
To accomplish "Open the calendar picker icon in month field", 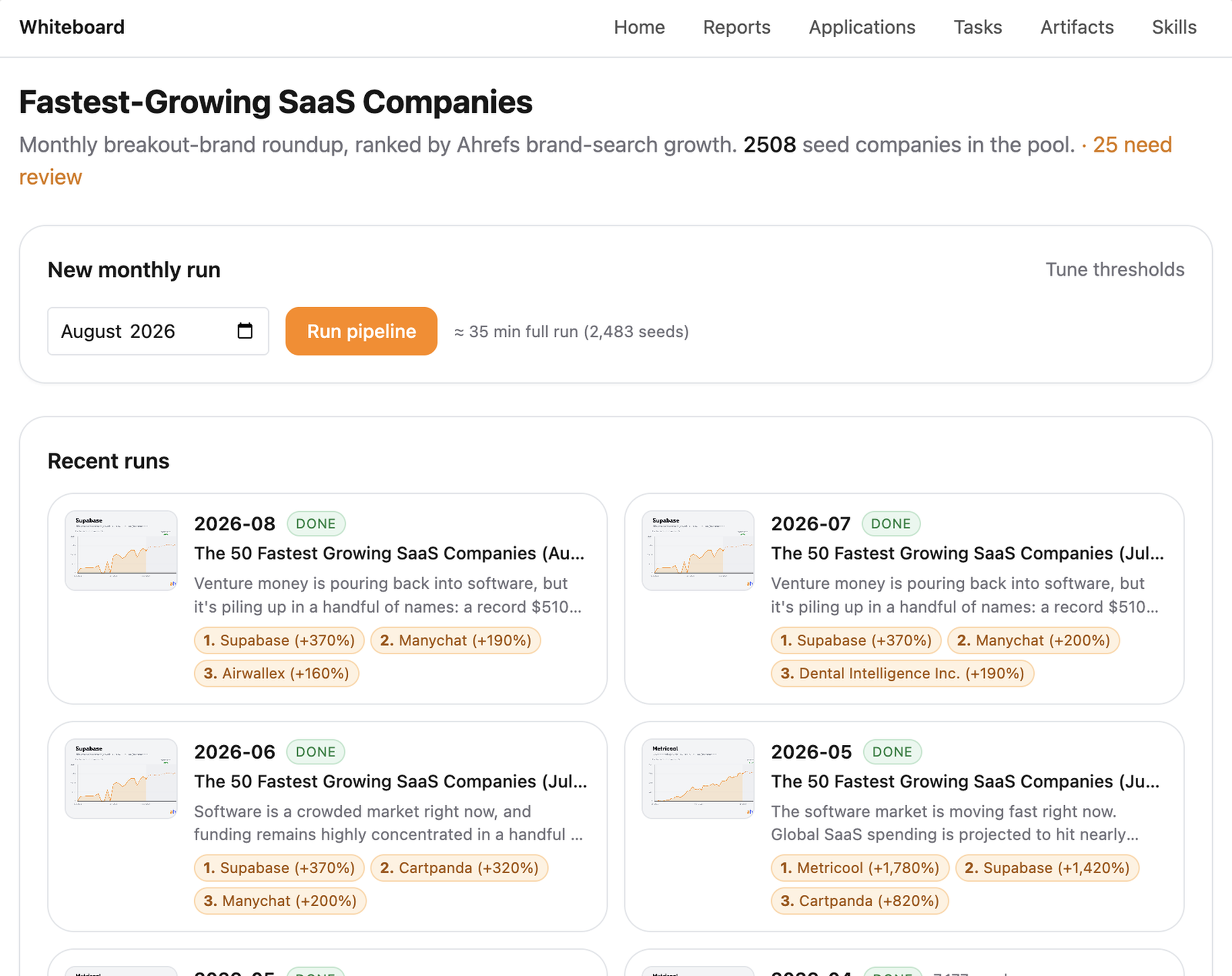I will coord(245,331).
